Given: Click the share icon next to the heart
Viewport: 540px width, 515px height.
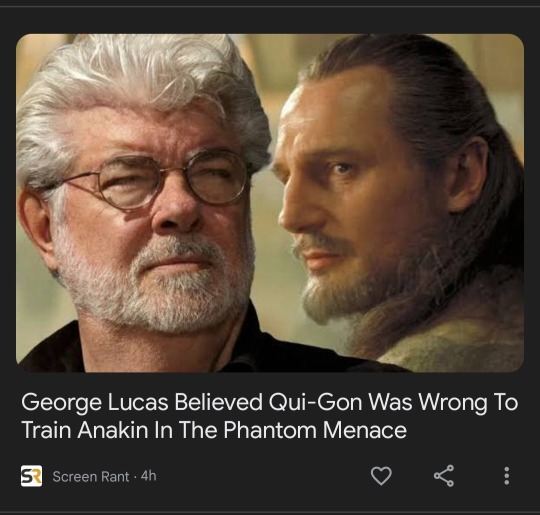Looking at the screenshot, I should [444, 476].
